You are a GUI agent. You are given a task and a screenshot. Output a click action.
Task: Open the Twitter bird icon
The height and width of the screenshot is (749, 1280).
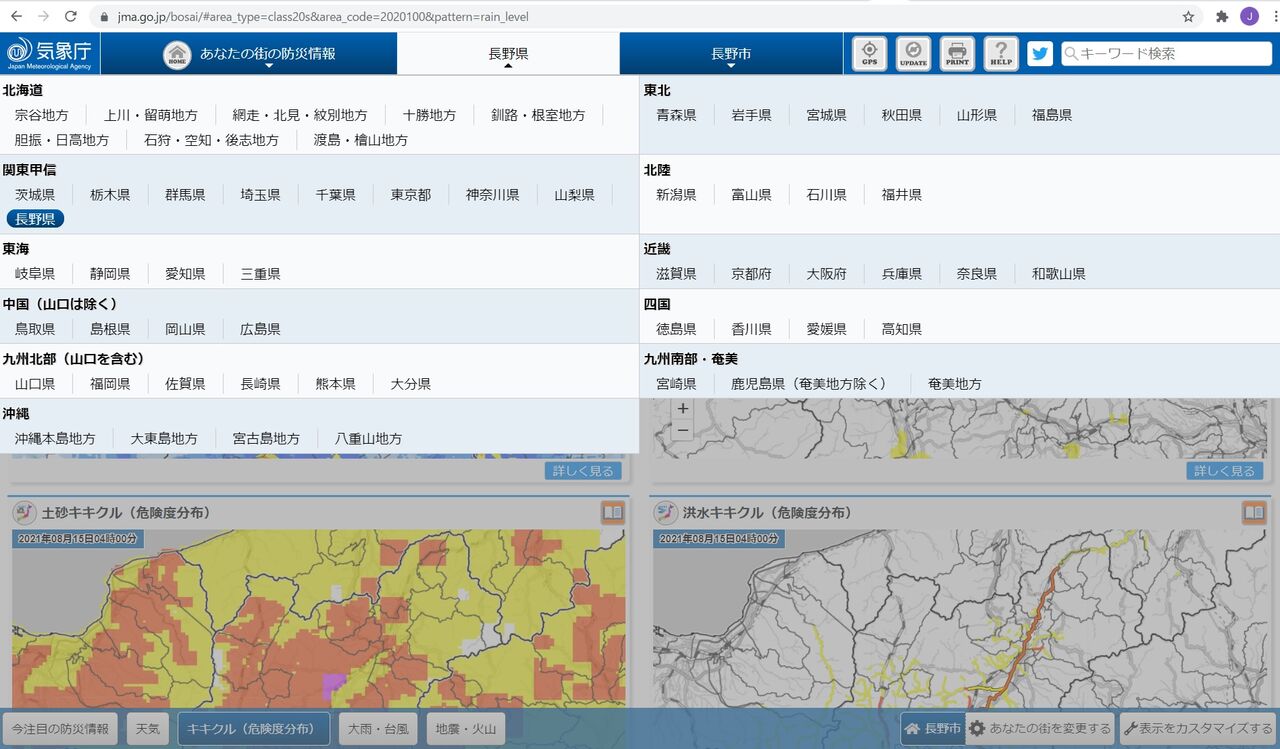pyautogui.click(x=1041, y=54)
